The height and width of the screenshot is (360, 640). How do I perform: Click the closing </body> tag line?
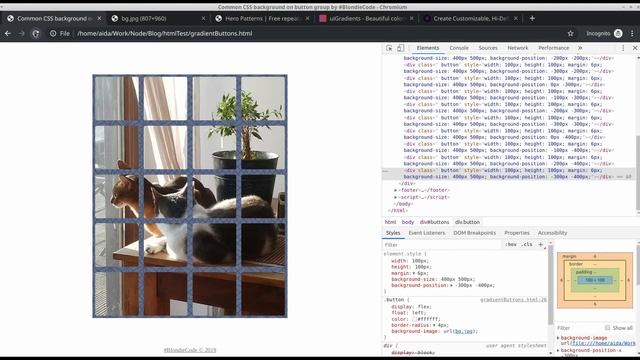(403, 204)
